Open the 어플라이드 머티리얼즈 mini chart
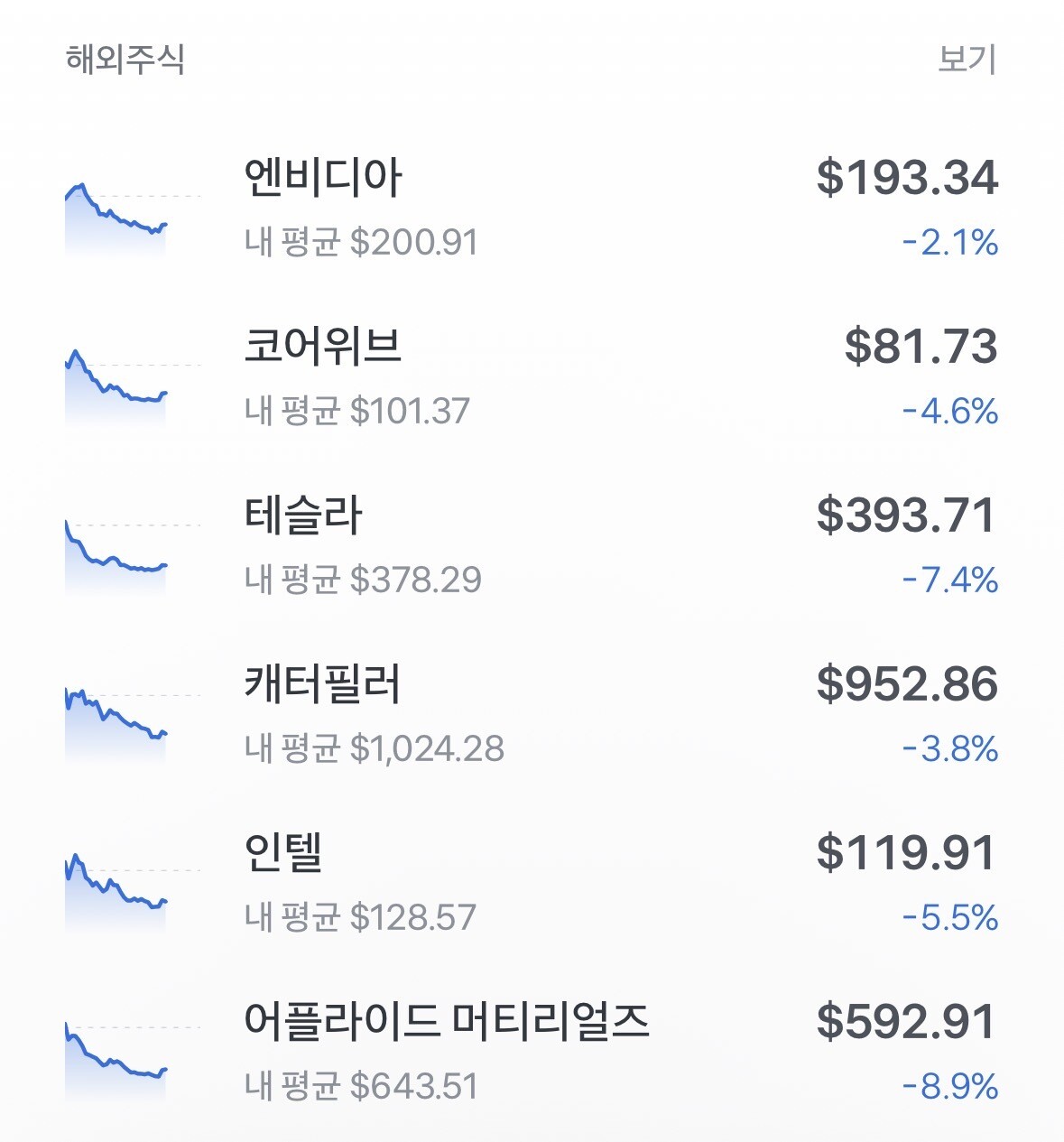Image resolution: width=1064 pixels, height=1142 pixels. click(x=133, y=1063)
